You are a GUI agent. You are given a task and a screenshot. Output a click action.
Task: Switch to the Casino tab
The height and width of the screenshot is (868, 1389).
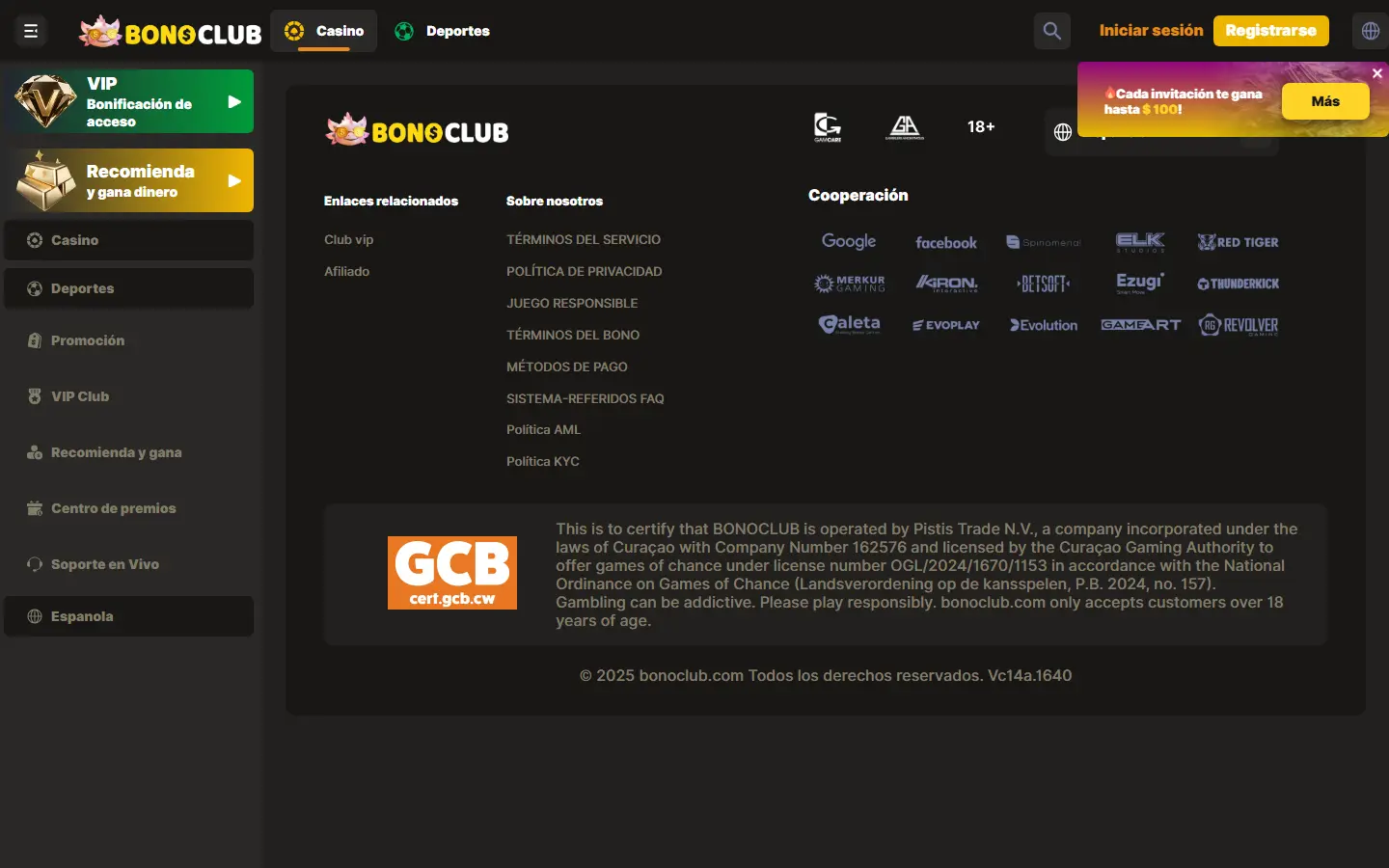click(x=324, y=31)
